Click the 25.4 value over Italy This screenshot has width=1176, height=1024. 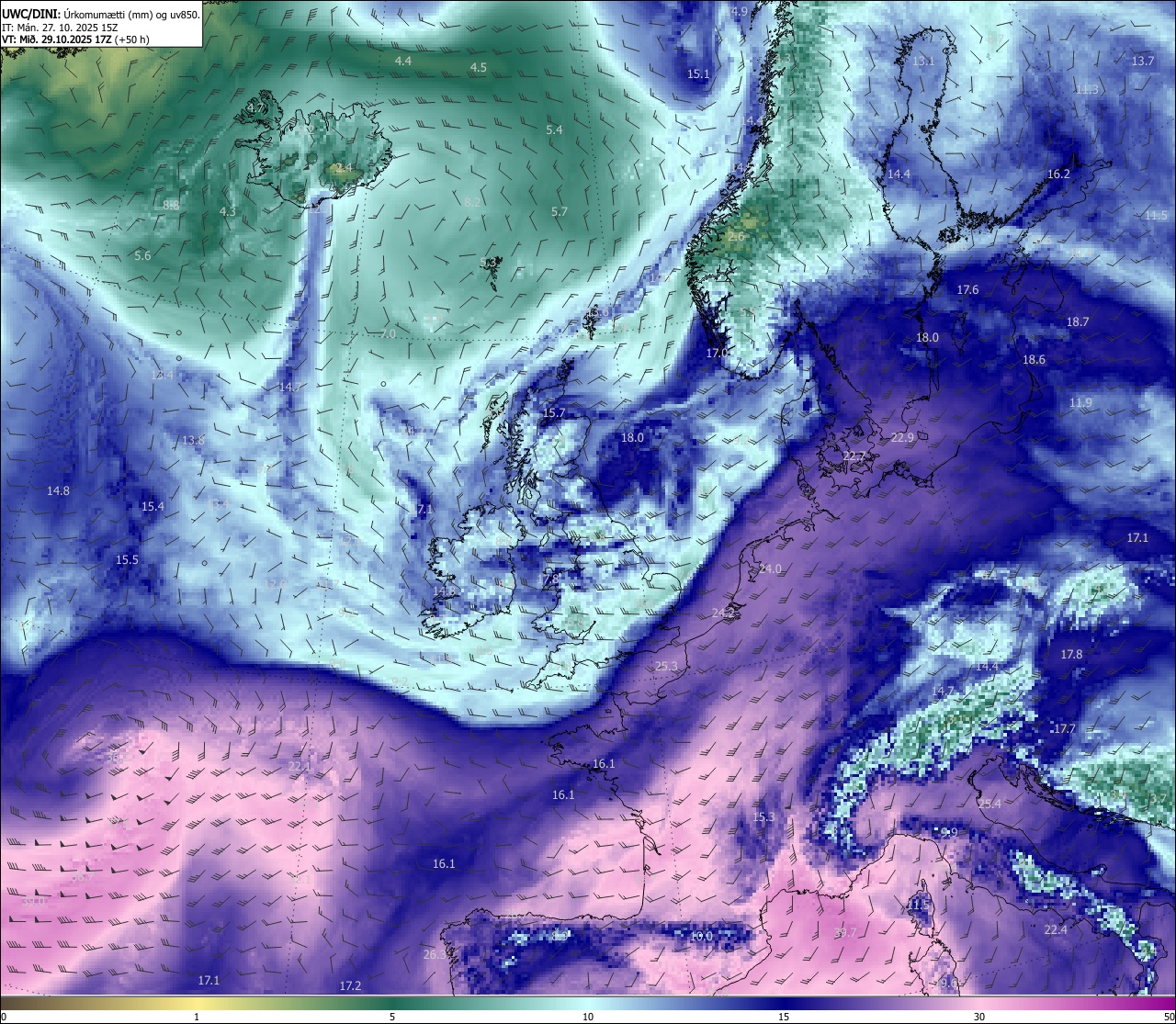coord(989,805)
